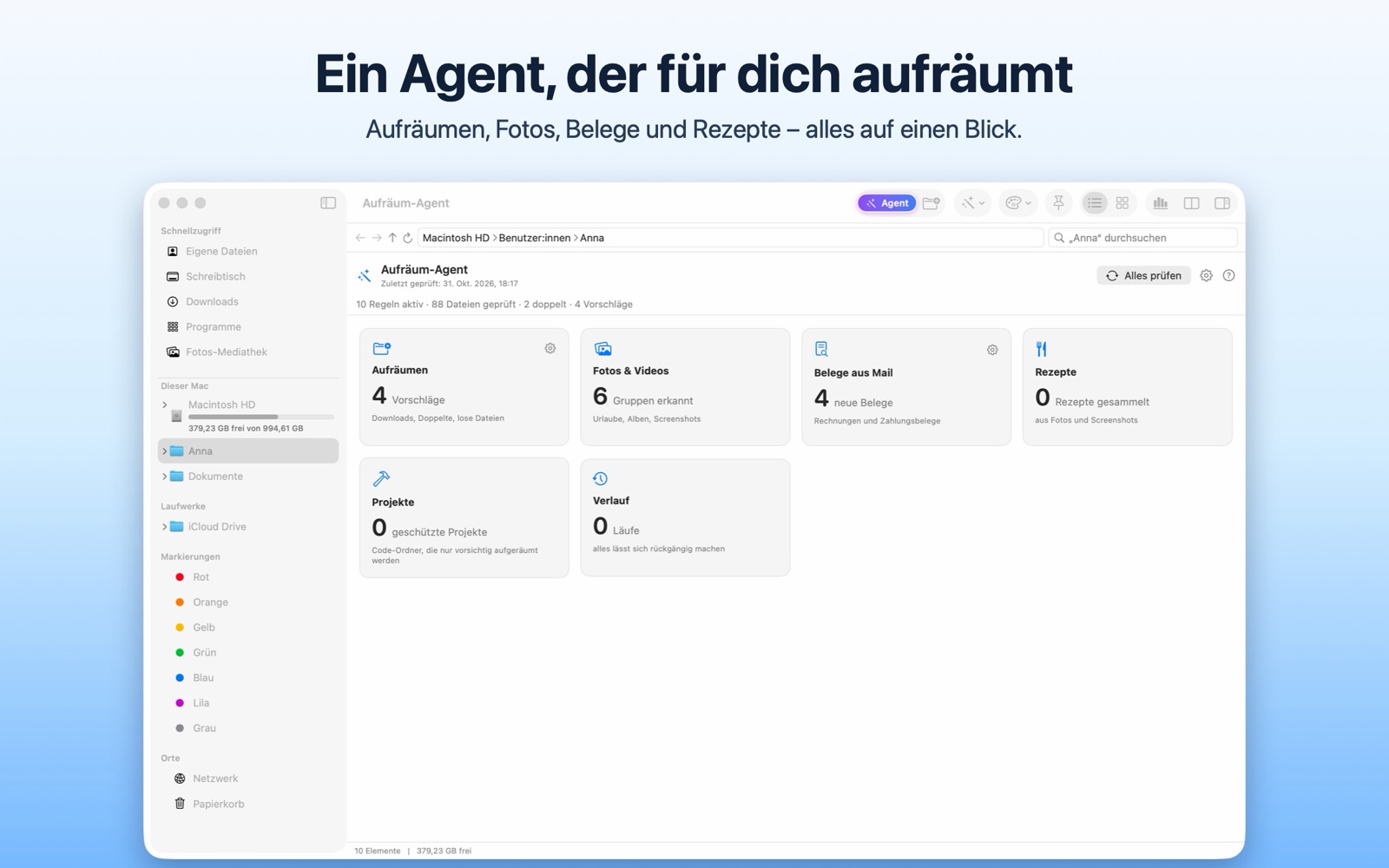The image size is (1389, 868).
Task: Click the bar chart statistics icon
Action: (x=1160, y=203)
